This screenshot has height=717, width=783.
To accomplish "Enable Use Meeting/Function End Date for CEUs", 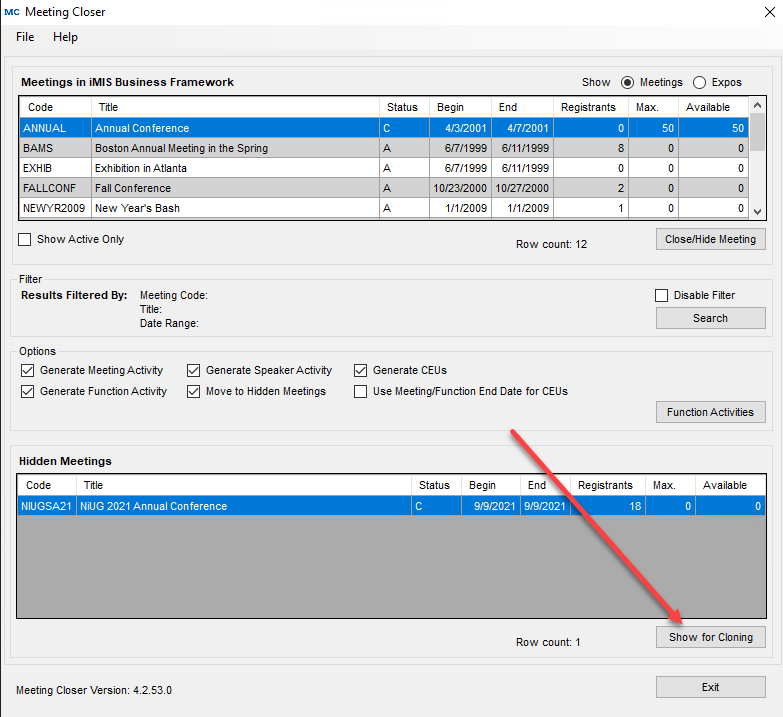I will (x=361, y=391).
